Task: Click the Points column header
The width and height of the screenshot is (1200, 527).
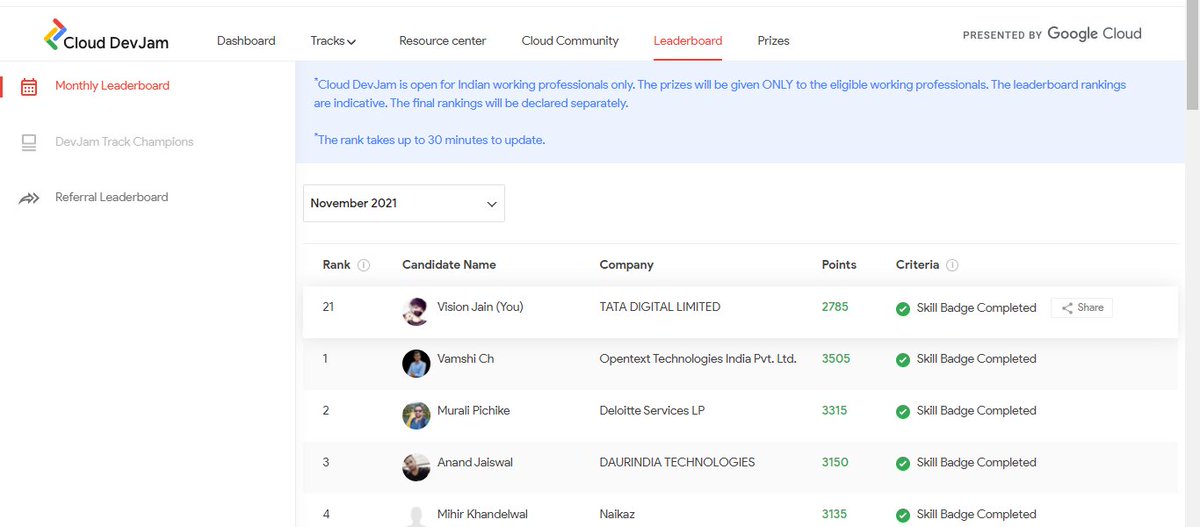Action: tap(839, 265)
